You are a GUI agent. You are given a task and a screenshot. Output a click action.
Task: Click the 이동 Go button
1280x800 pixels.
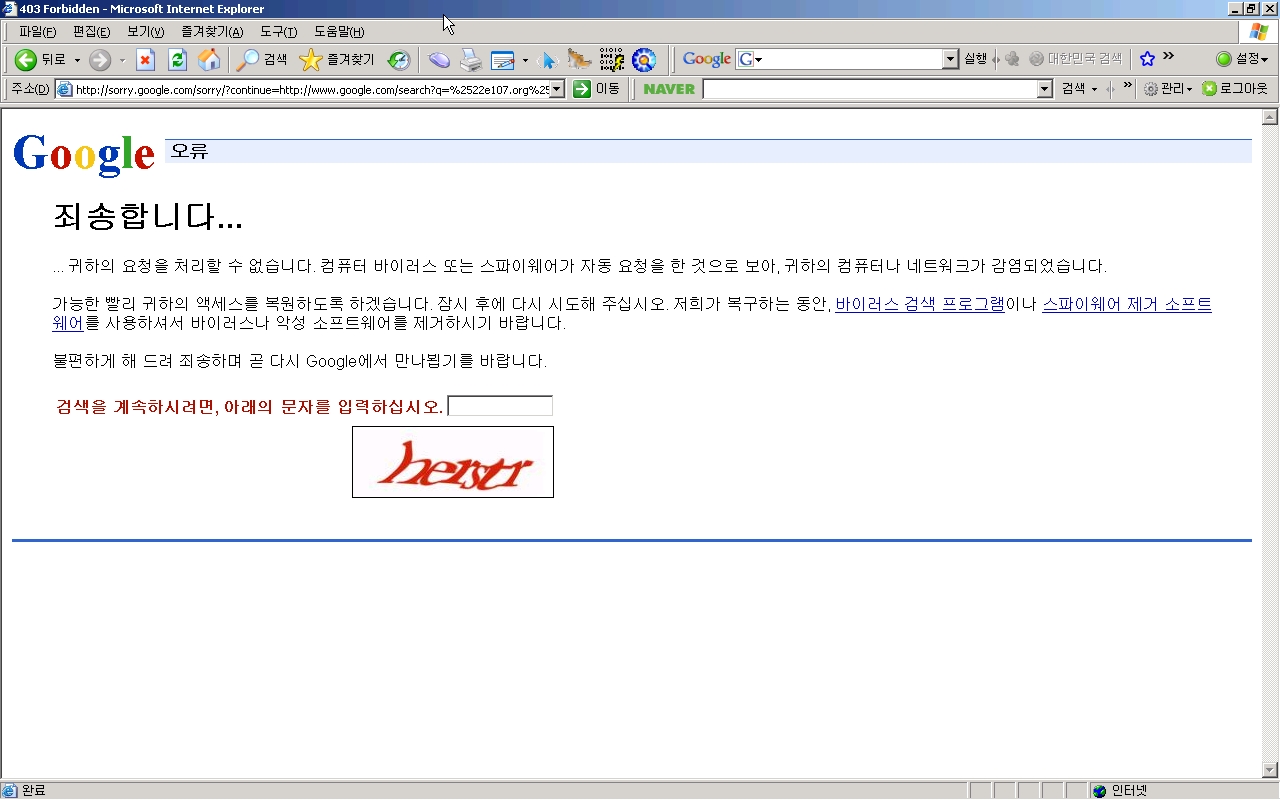[x=597, y=89]
